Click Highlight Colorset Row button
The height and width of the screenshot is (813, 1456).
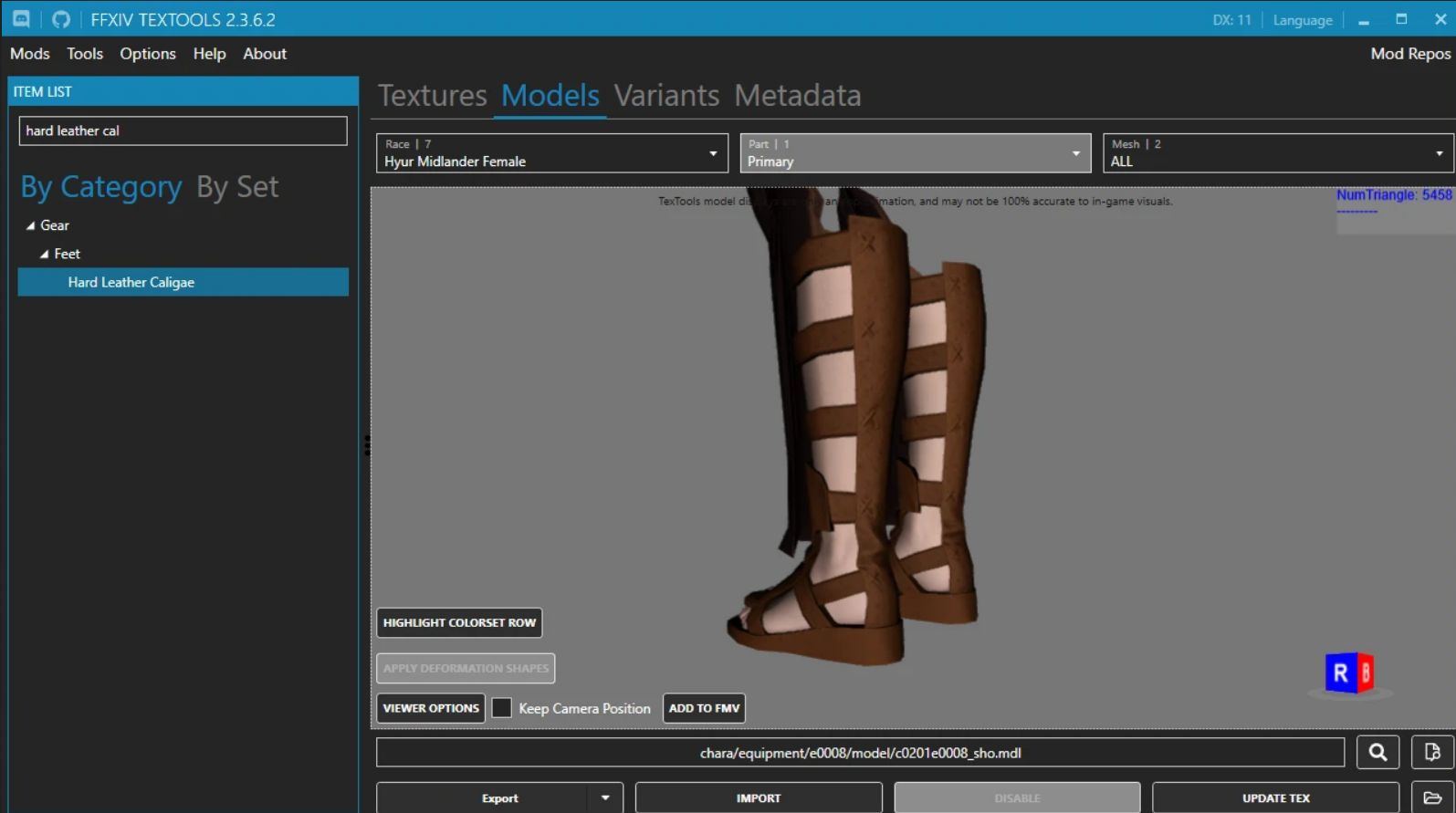coord(459,622)
